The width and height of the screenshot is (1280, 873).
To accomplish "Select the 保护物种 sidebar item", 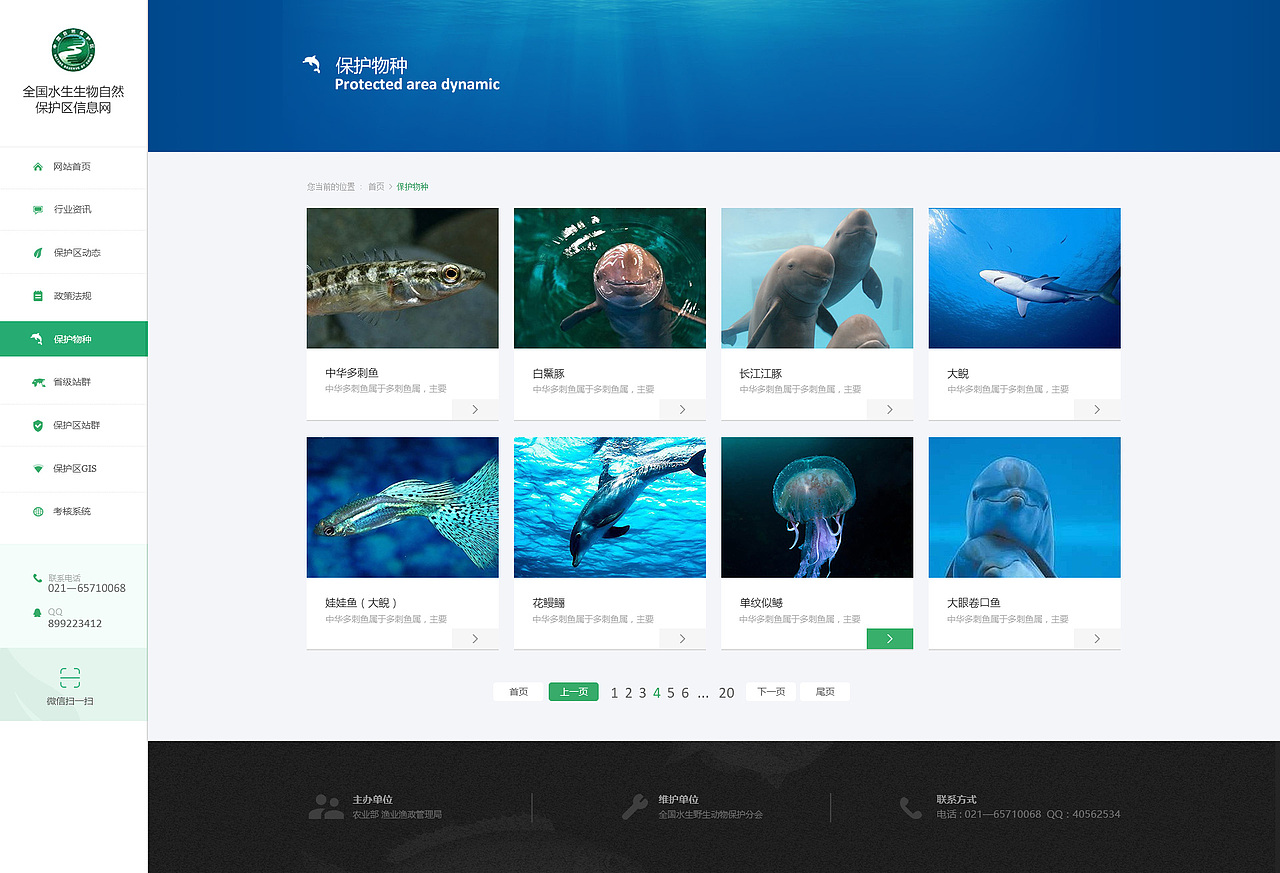I will [x=73, y=339].
